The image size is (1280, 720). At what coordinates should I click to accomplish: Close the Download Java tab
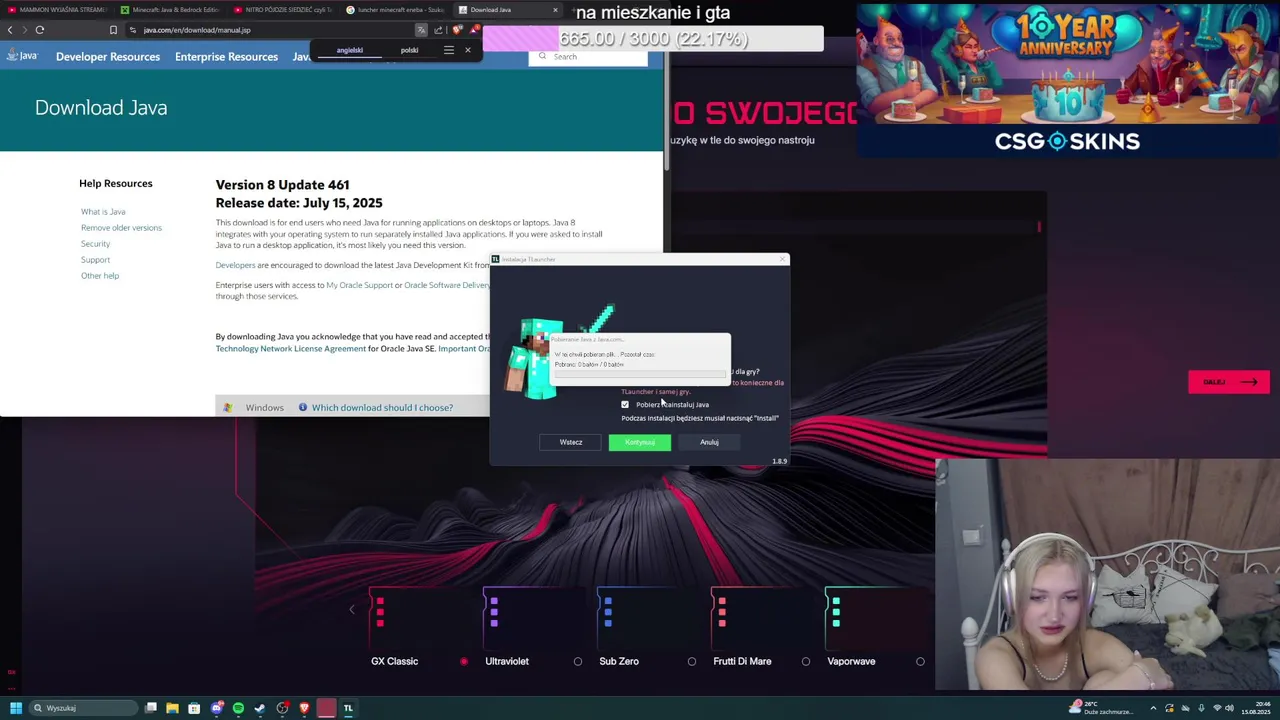pos(555,9)
